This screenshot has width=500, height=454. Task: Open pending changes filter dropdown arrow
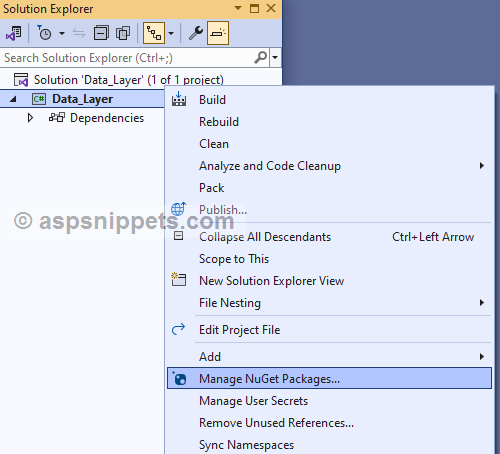click(x=62, y=33)
